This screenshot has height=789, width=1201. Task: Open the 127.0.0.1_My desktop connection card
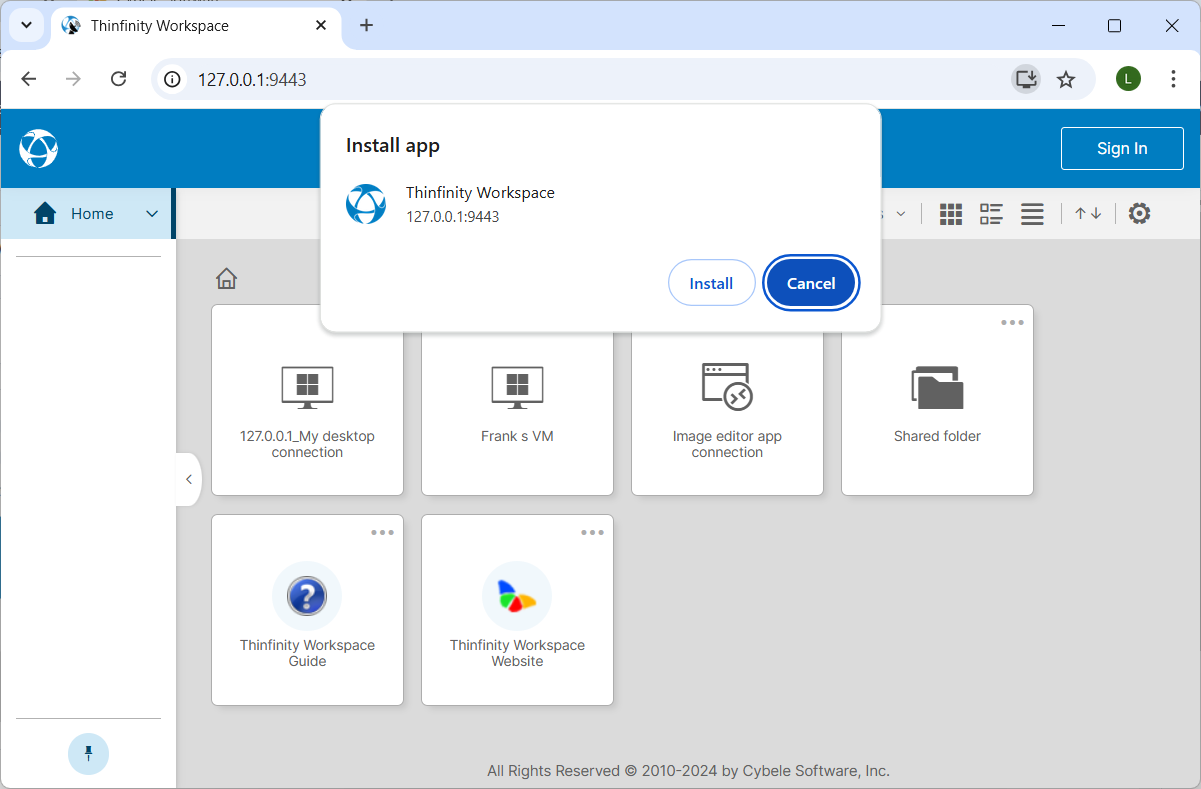point(307,400)
